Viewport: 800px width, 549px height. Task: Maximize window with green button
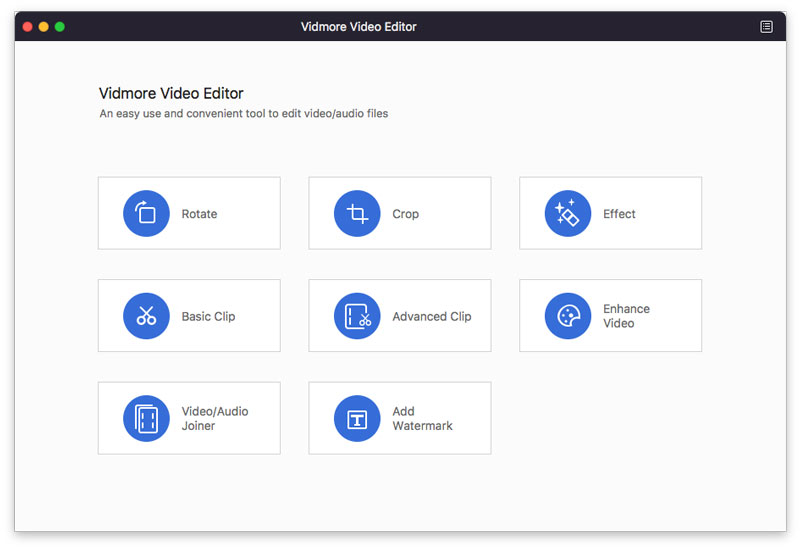[60, 27]
